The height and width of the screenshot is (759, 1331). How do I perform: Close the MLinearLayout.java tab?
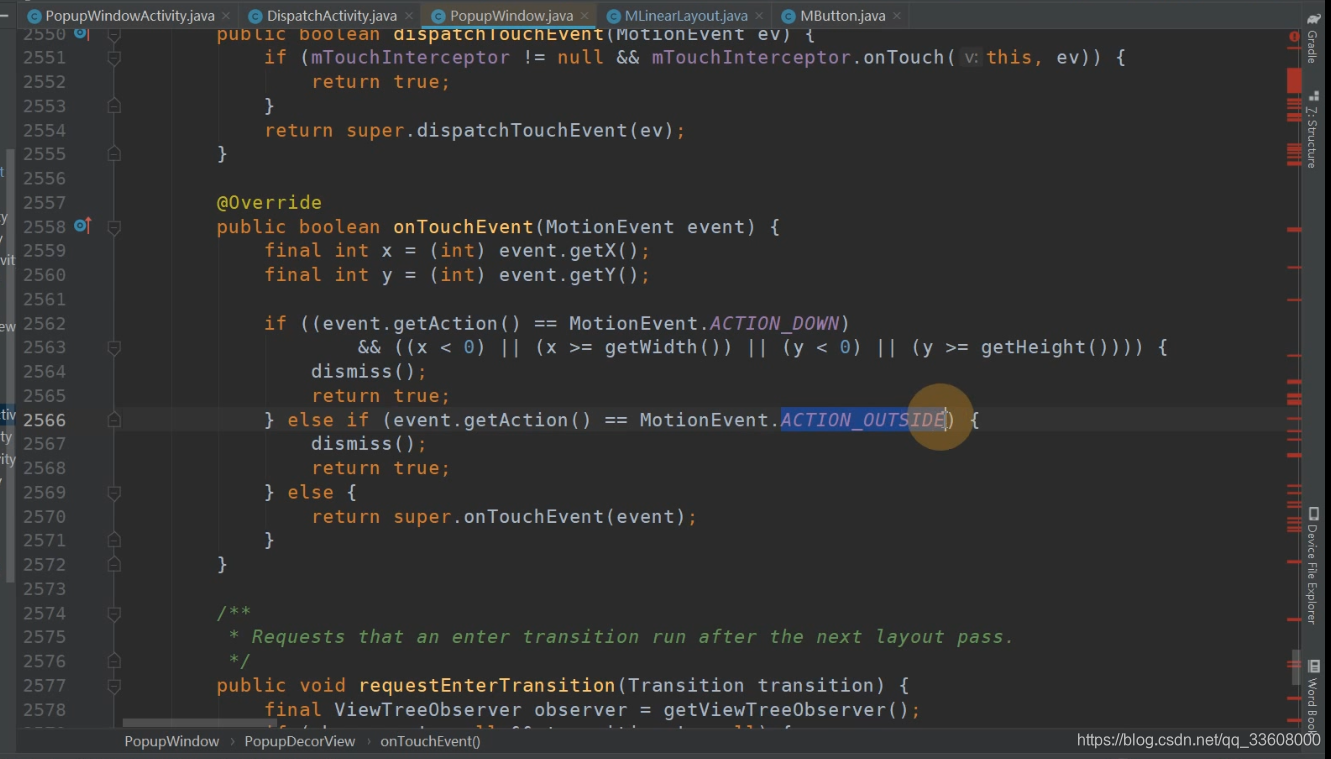click(759, 16)
